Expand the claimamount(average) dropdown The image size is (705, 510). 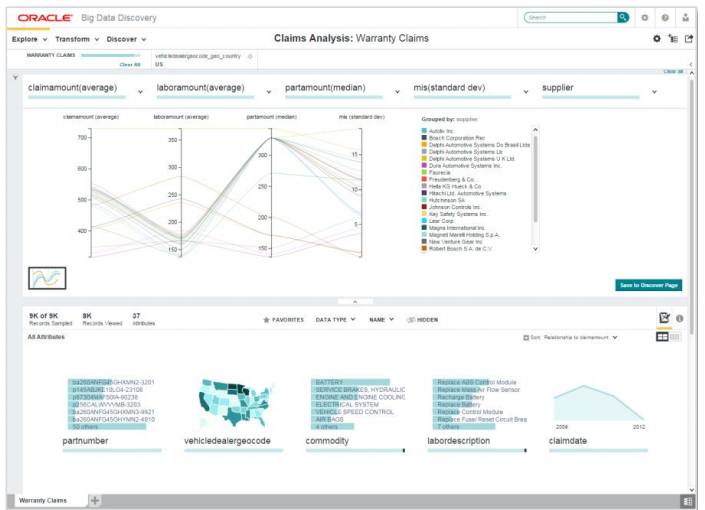(140, 91)
